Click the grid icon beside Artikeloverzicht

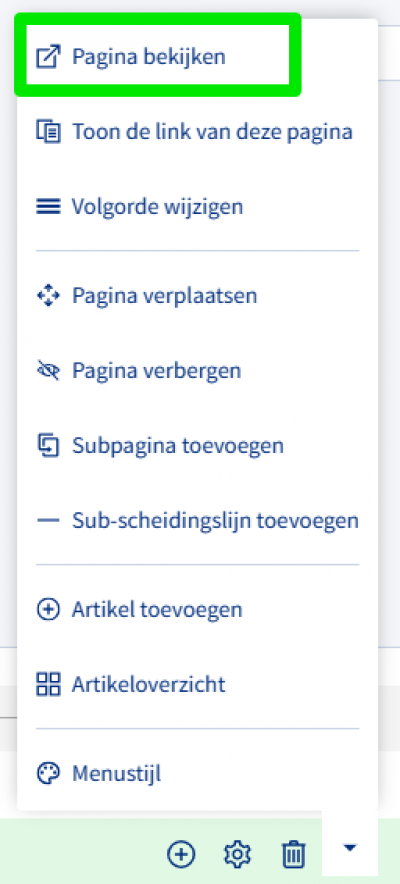coord(48,684)
